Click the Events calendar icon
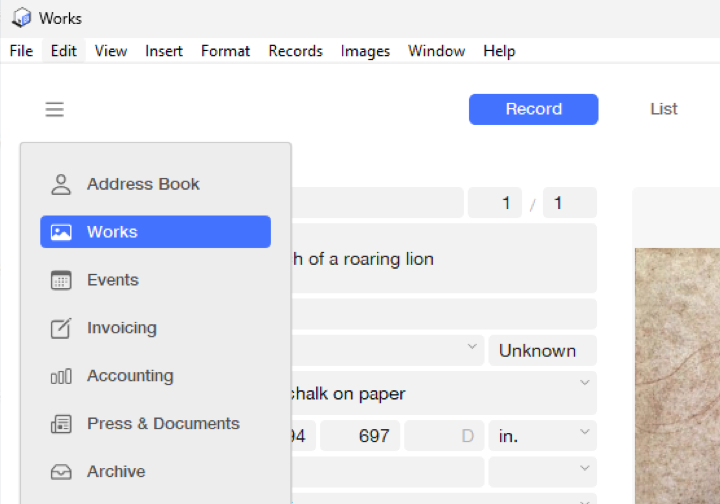 click(61, 280)
